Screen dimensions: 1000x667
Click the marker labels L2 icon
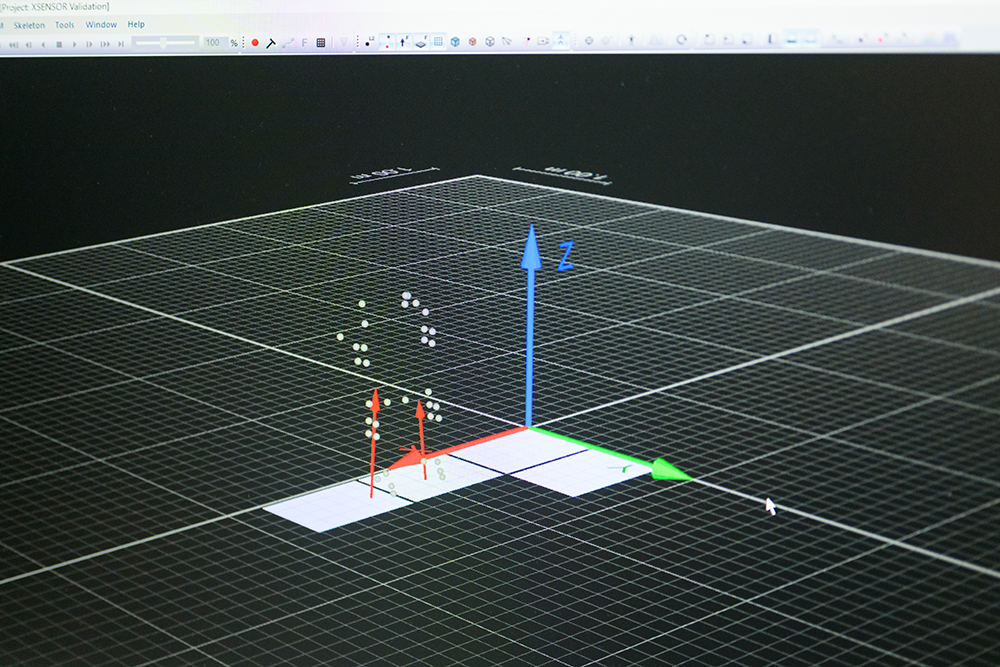click(x=369, y=42)
